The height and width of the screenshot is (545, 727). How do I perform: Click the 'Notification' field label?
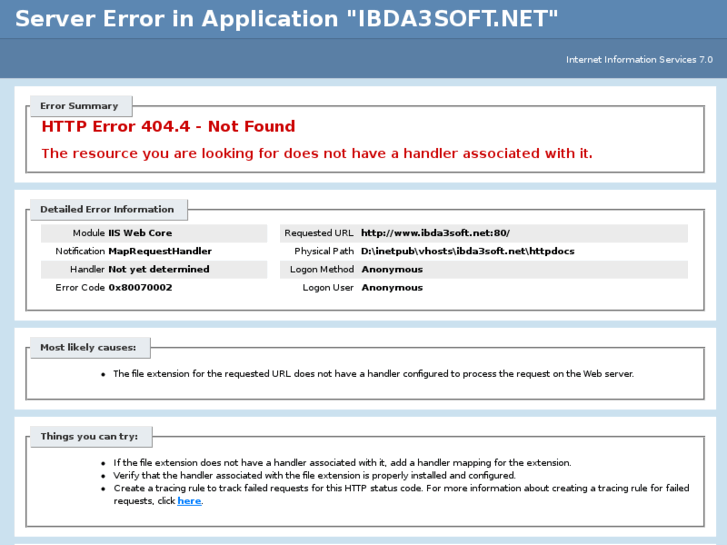tap(80, 251)
